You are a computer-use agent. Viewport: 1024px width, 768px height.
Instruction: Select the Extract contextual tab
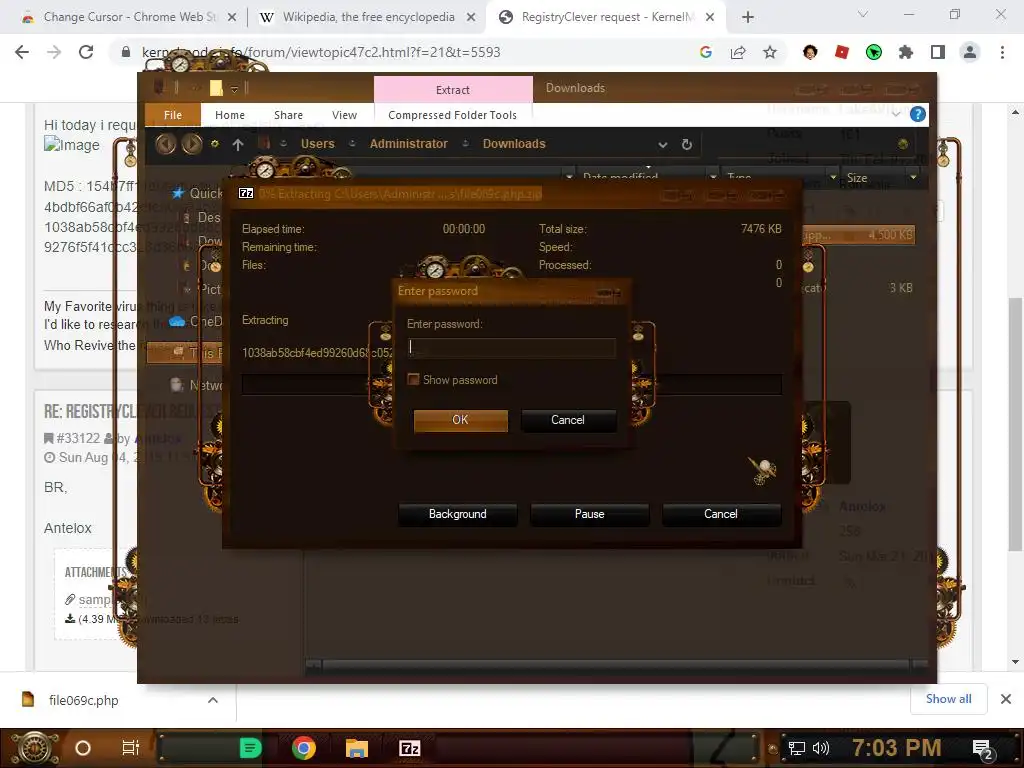pos(453,89)
